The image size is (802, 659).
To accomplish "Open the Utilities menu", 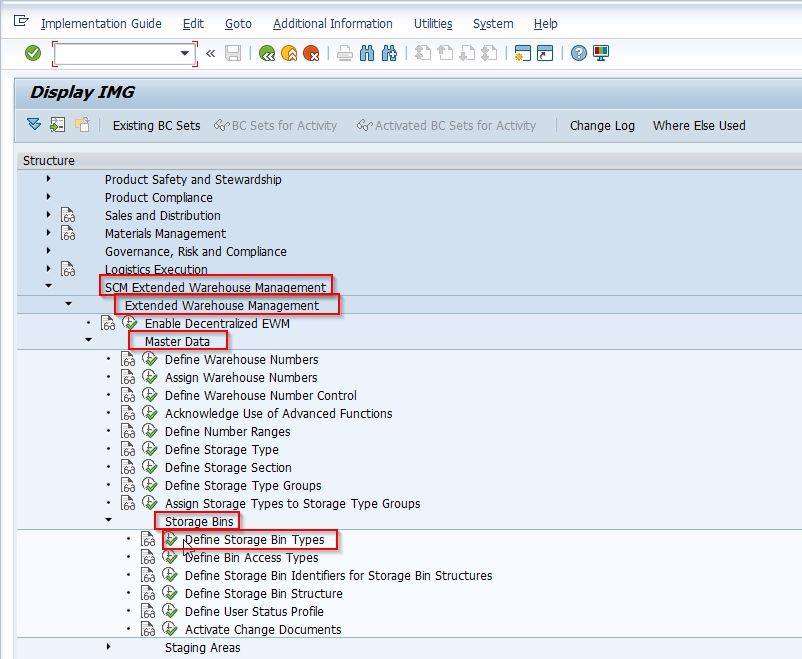I will tap(433, 24).
